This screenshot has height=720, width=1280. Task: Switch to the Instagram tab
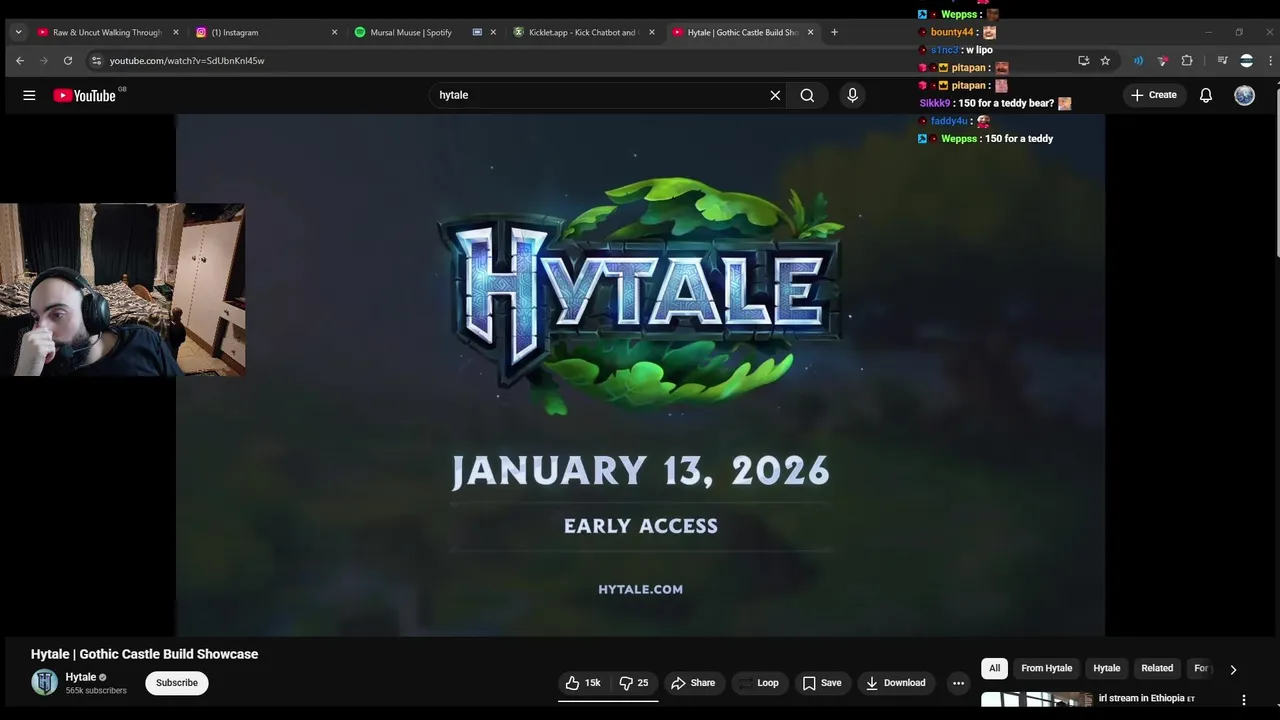[266, 32]
